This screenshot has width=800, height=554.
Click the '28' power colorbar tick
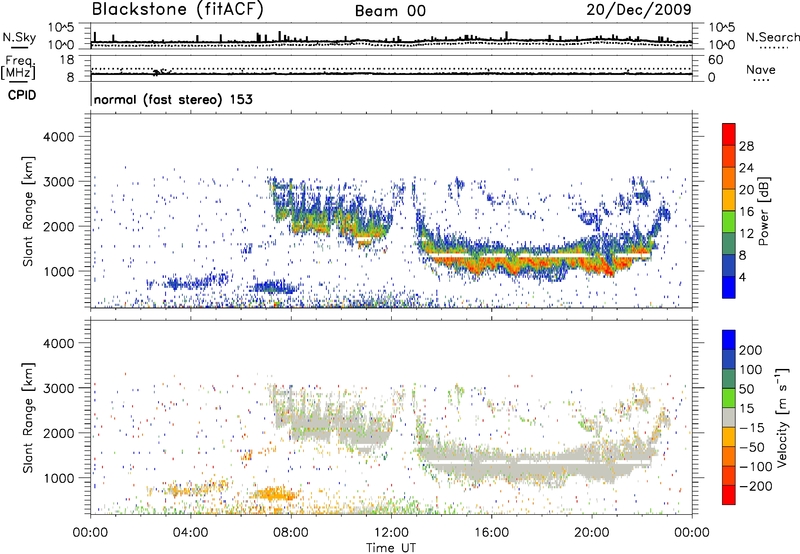(x=746, y=146)
